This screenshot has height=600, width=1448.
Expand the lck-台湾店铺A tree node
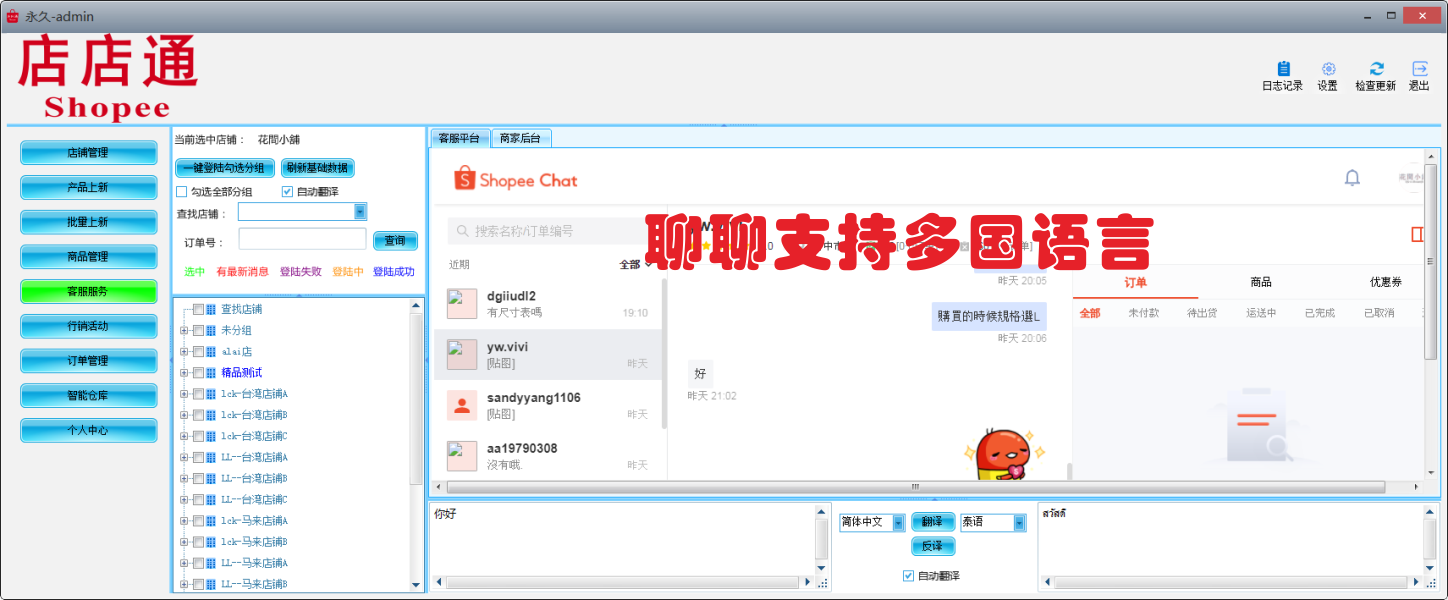pyautogui.click(x=184, y=394)
